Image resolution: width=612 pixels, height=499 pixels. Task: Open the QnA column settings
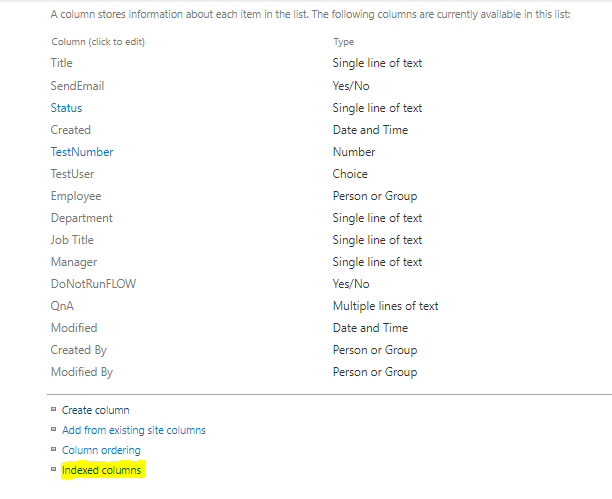[63, 306]
